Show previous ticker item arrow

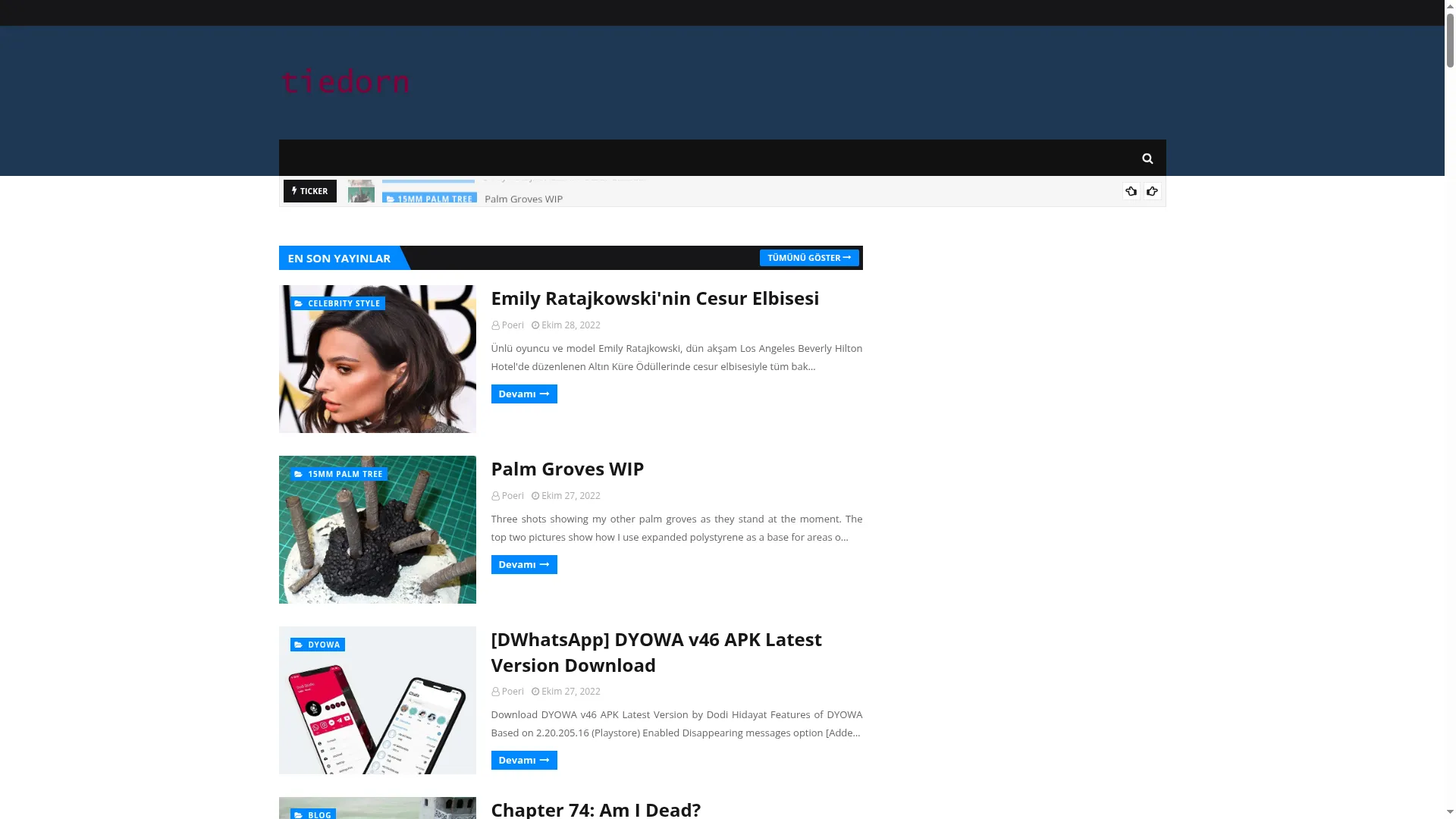(x=1131, y=191)
